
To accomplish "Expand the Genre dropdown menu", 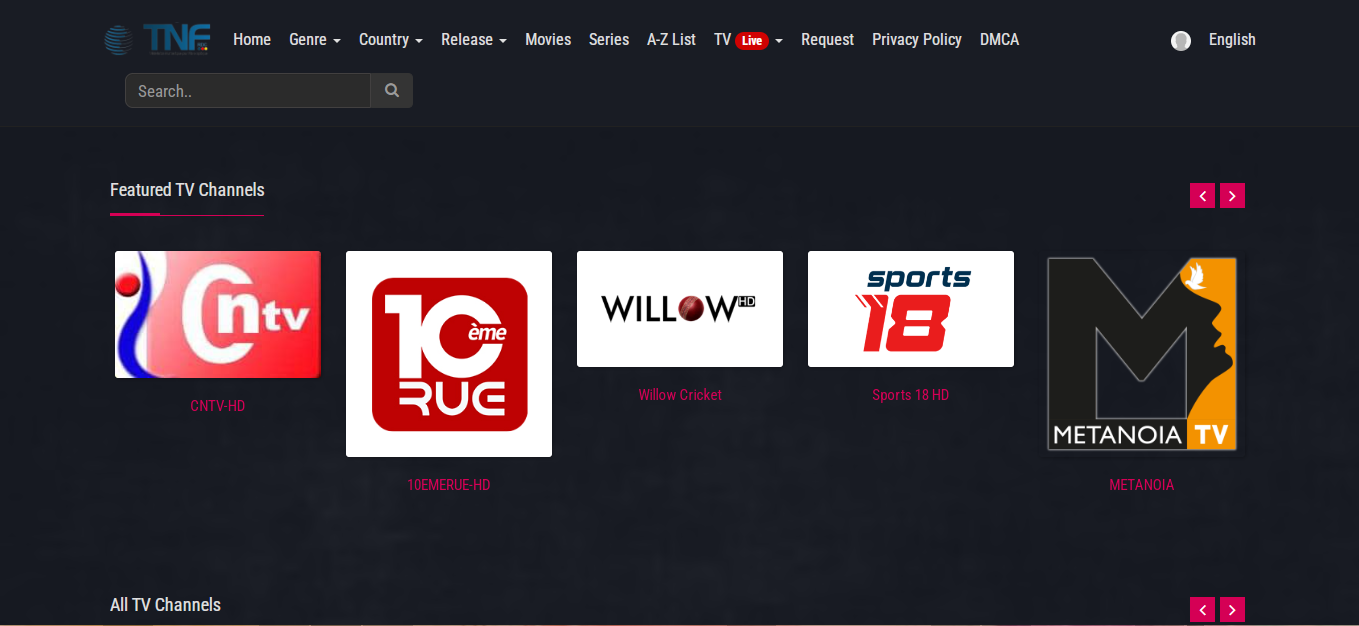I will click(x=315, y=40).
